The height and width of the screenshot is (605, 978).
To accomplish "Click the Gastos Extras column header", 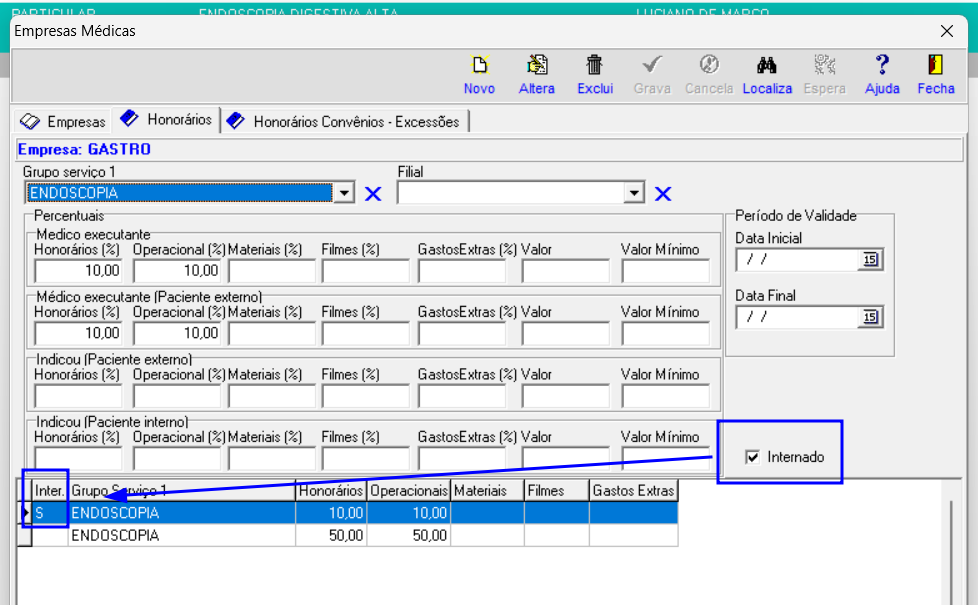I will [x=633, y=491].
